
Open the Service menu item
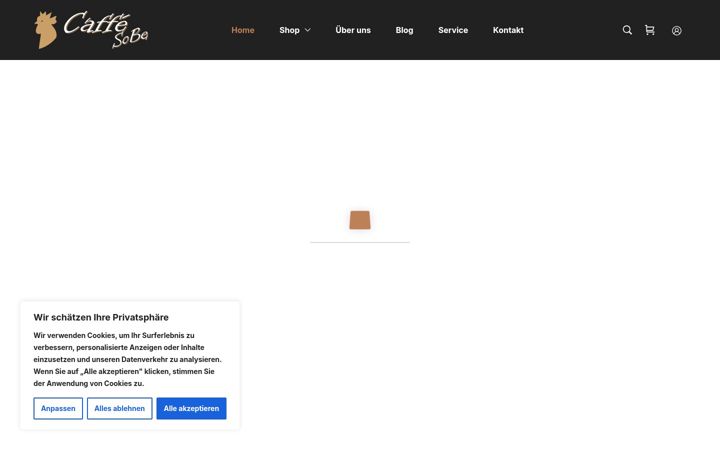pos(453,30)
